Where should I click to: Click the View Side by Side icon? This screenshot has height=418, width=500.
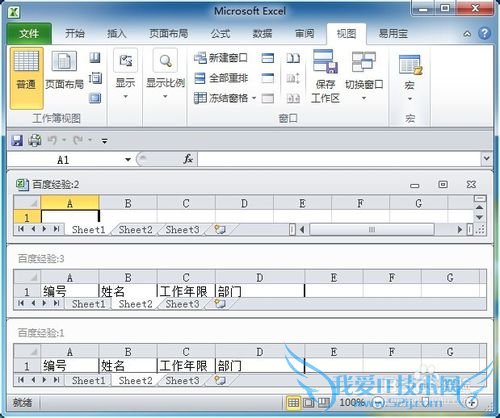[x=293, y=58]
